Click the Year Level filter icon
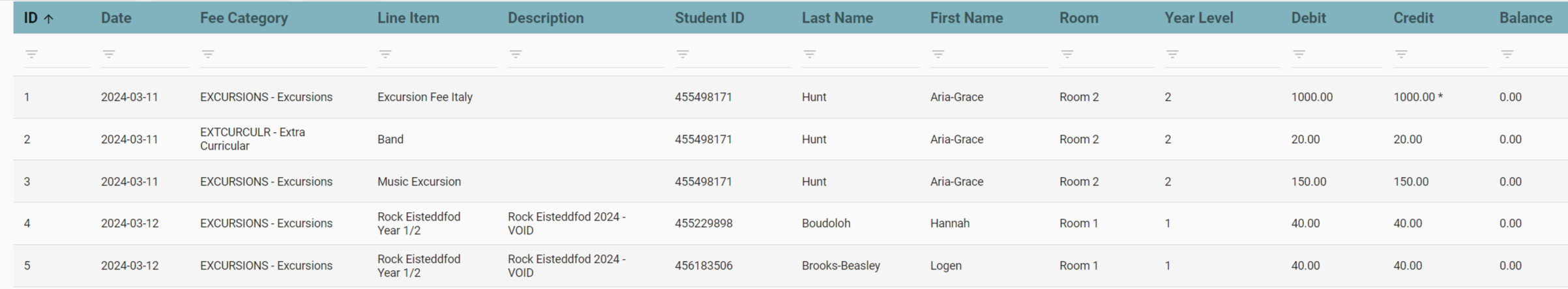The width and height of the screenshot is (1568, 289). [1172, 54]
